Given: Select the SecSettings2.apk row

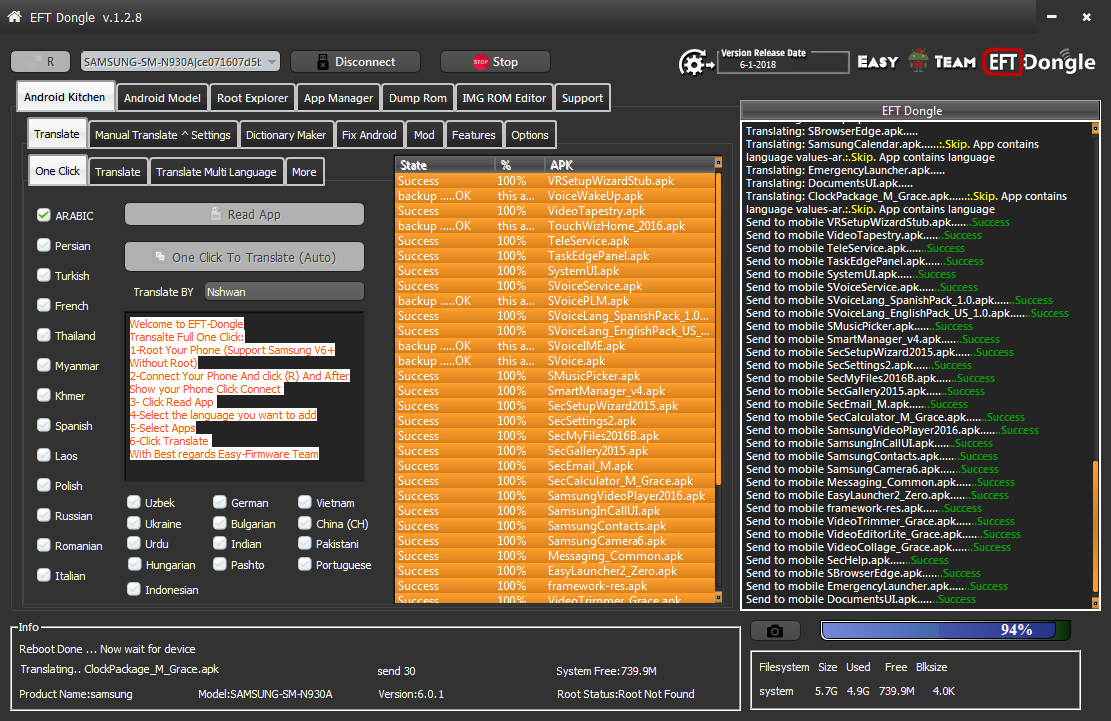Looking at the screenshot, I should point(555,421).
